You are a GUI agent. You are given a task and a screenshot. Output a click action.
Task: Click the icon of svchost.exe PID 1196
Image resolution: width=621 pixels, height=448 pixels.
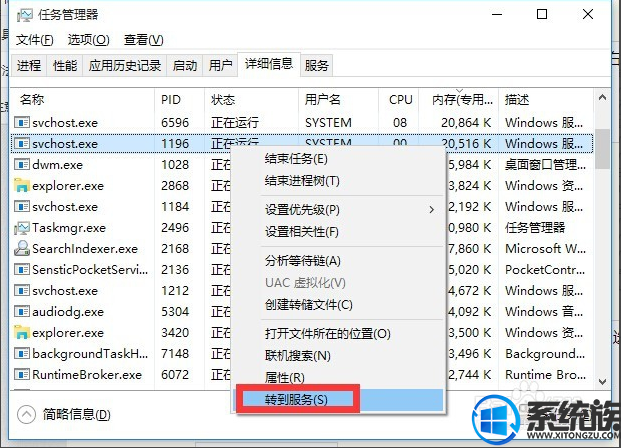point(22,143)
